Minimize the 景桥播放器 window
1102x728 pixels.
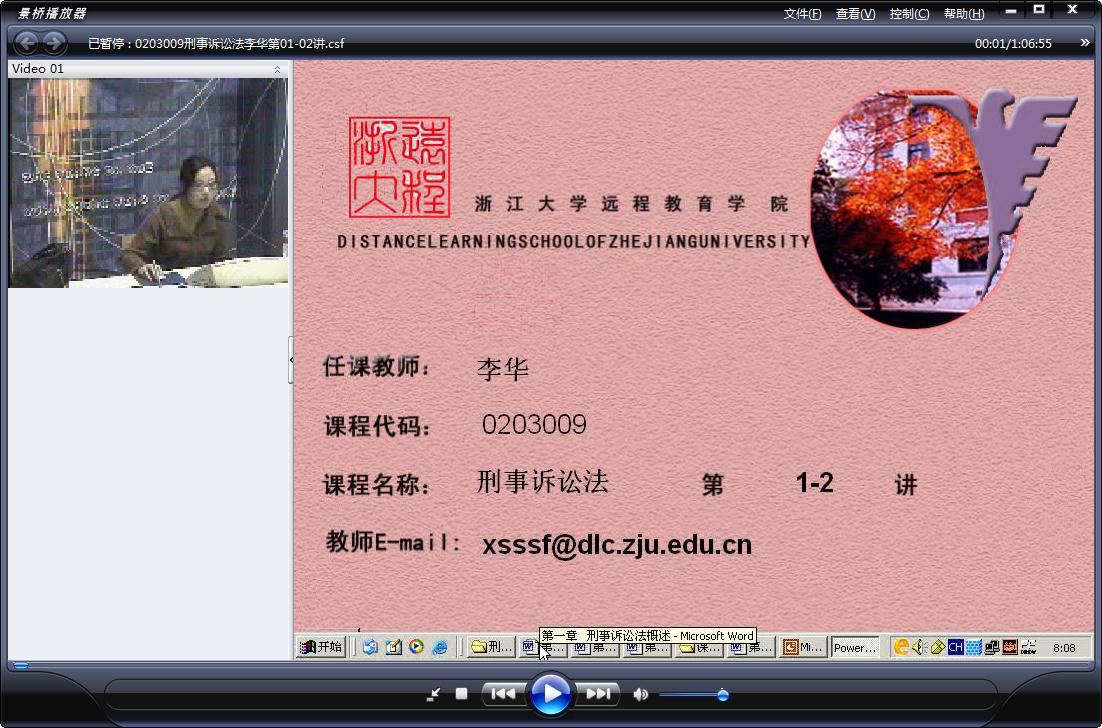pos(1011,11)
